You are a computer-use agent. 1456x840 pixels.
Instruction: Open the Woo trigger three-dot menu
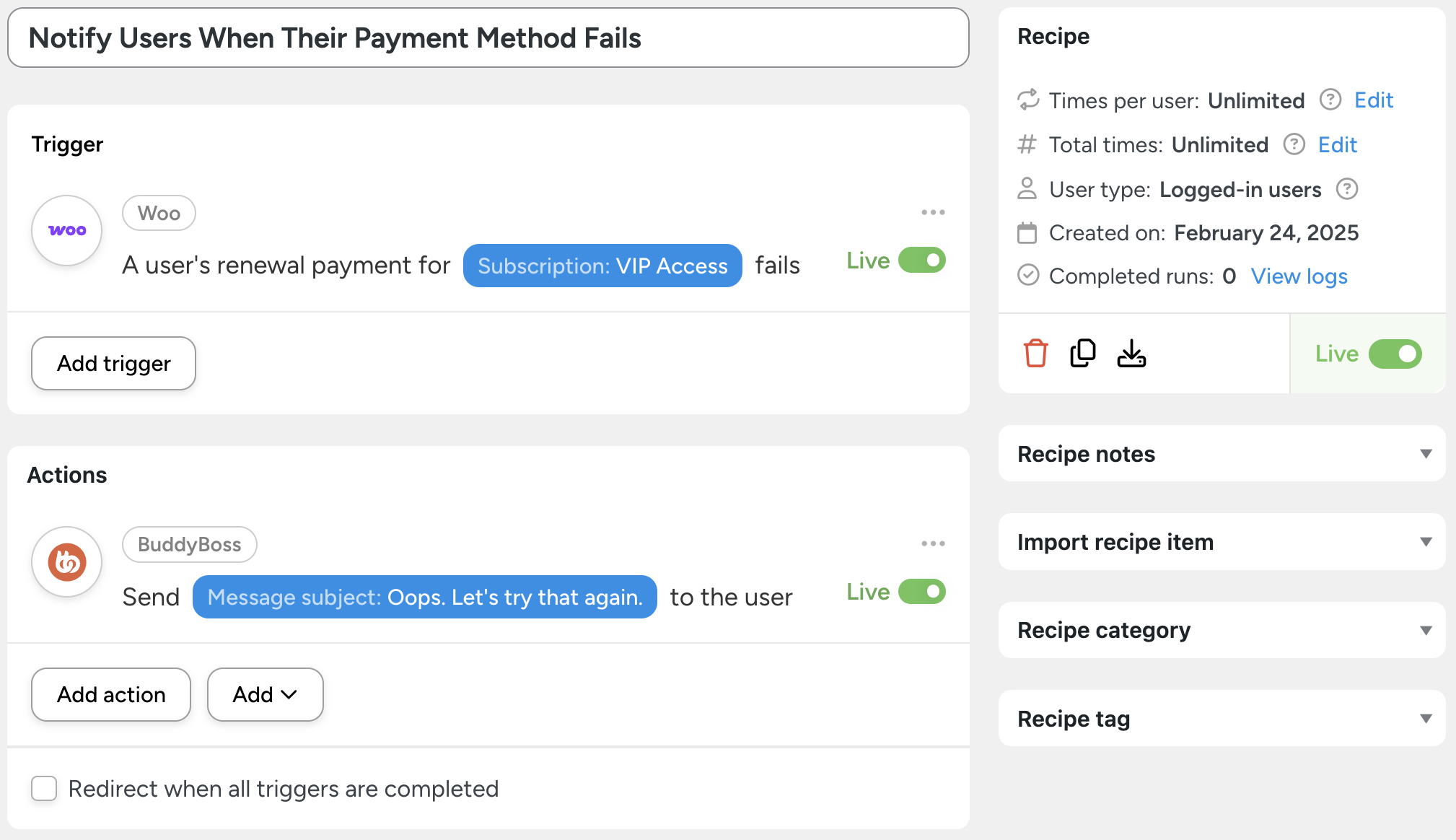tap(933, 212)
